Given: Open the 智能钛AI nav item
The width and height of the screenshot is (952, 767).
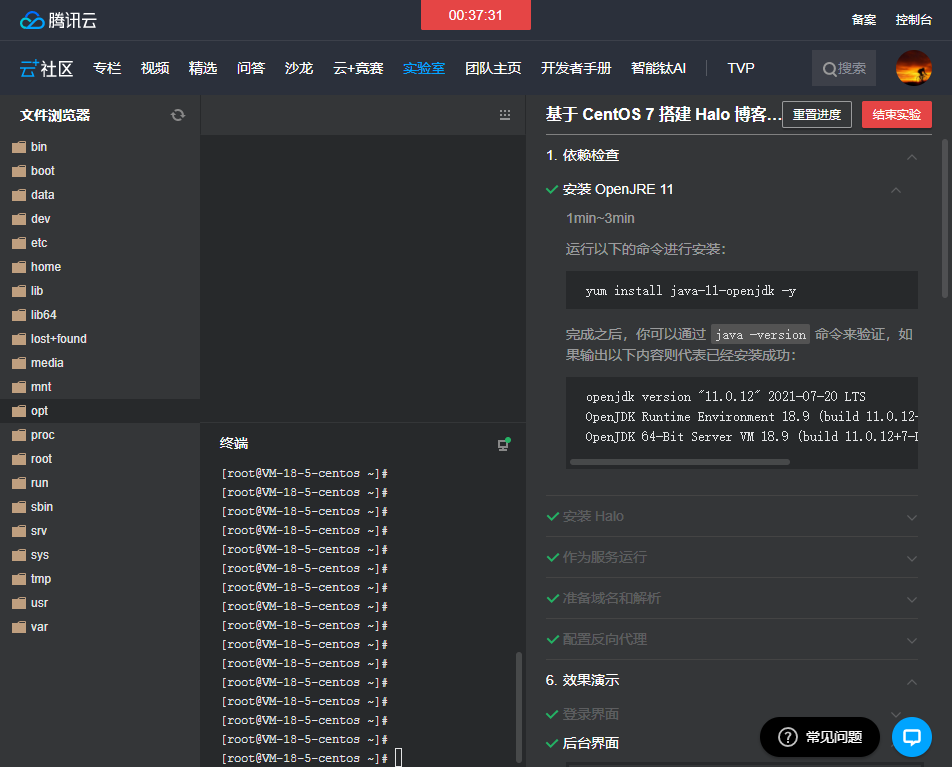Looking at the screenshot, I should (x=659, y=68).
